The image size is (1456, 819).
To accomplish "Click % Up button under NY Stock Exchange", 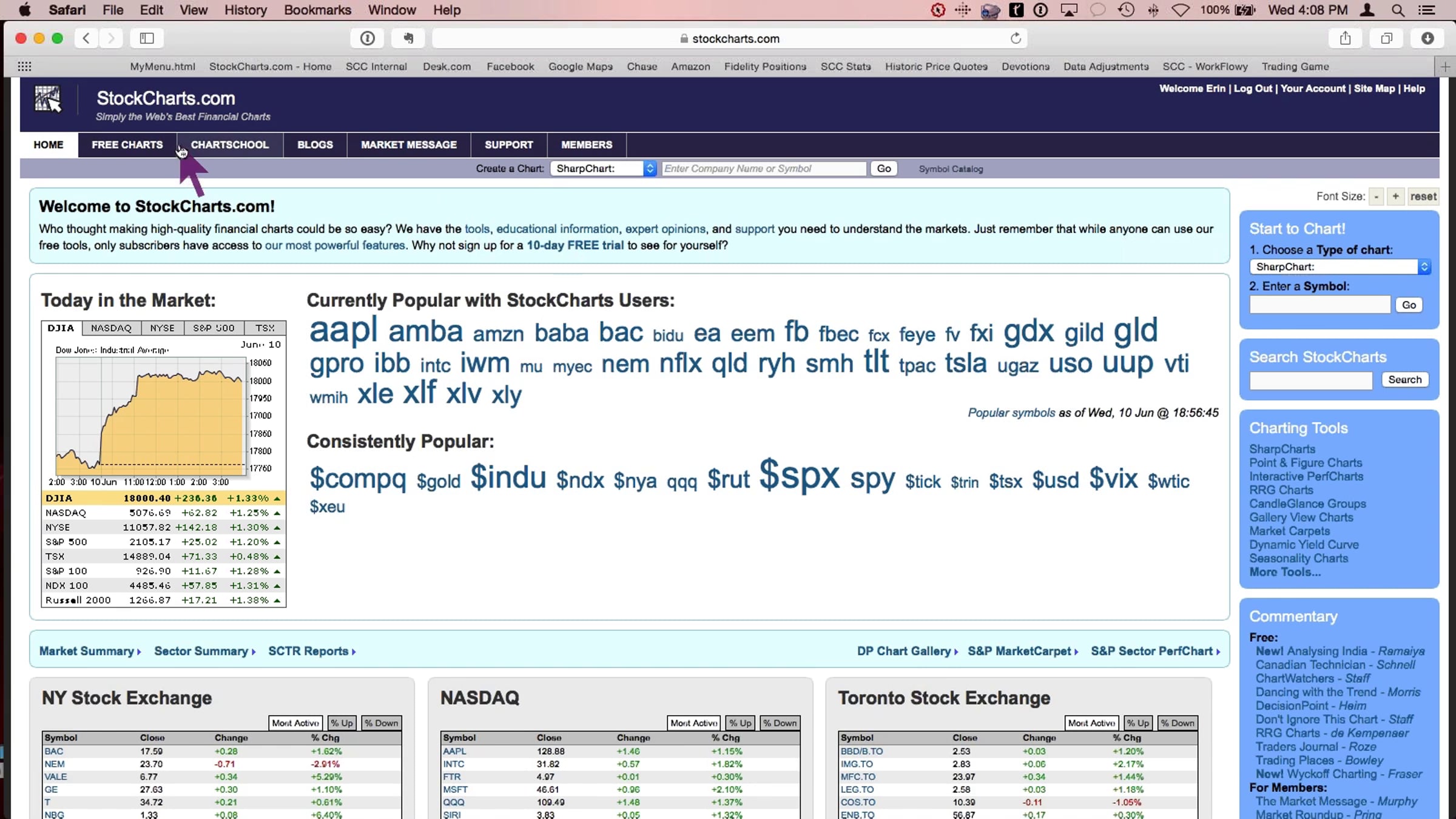I will click(x=342, y=723).
